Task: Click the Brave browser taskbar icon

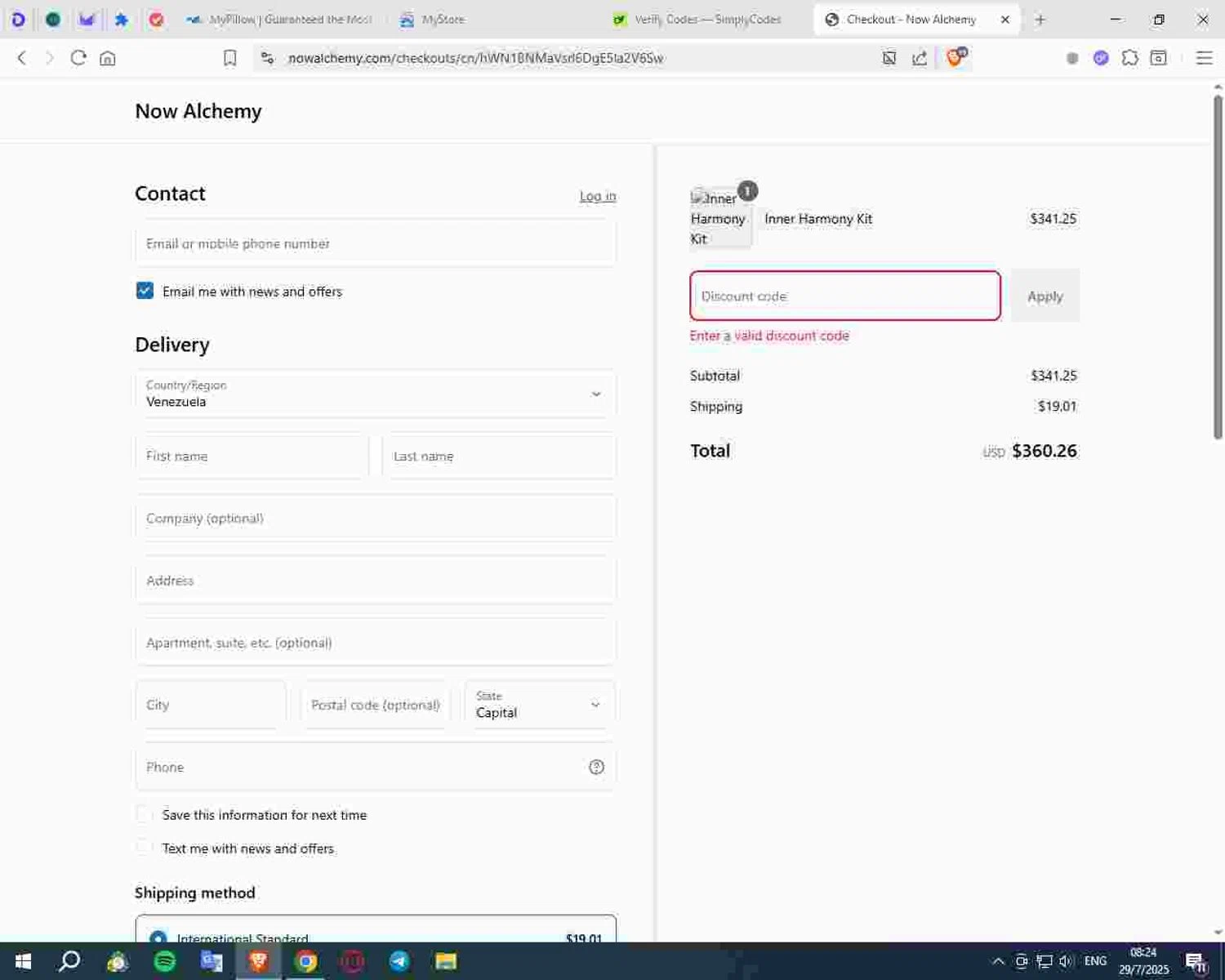Action: click(x=259, y=961)
